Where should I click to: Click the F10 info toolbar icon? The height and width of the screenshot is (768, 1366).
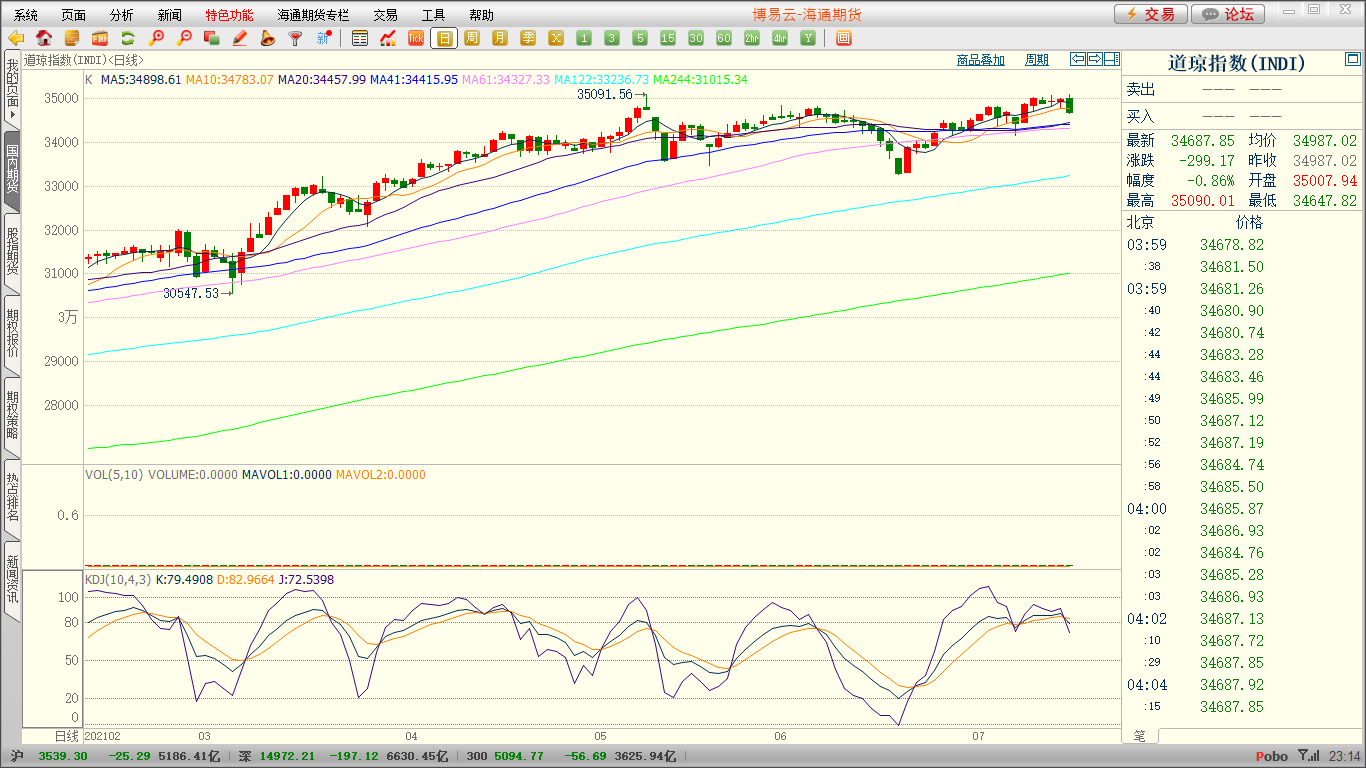coord(100,38)
